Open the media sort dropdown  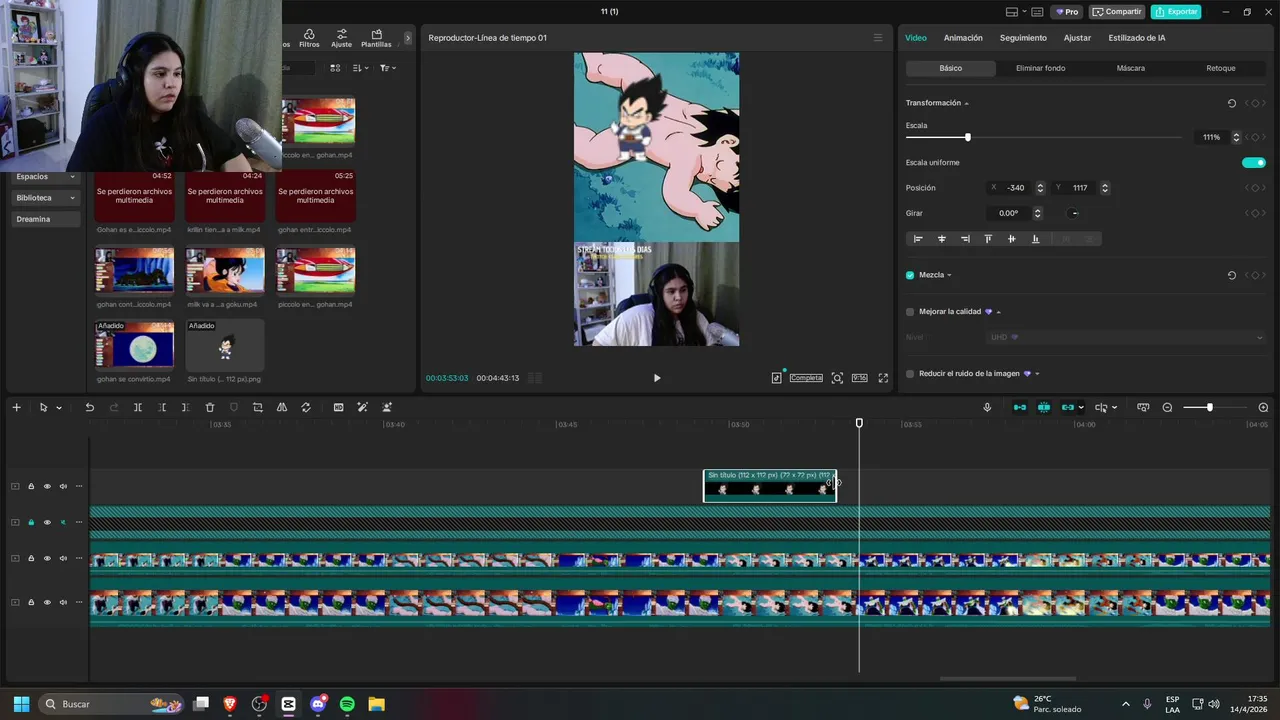pos(361,68)
